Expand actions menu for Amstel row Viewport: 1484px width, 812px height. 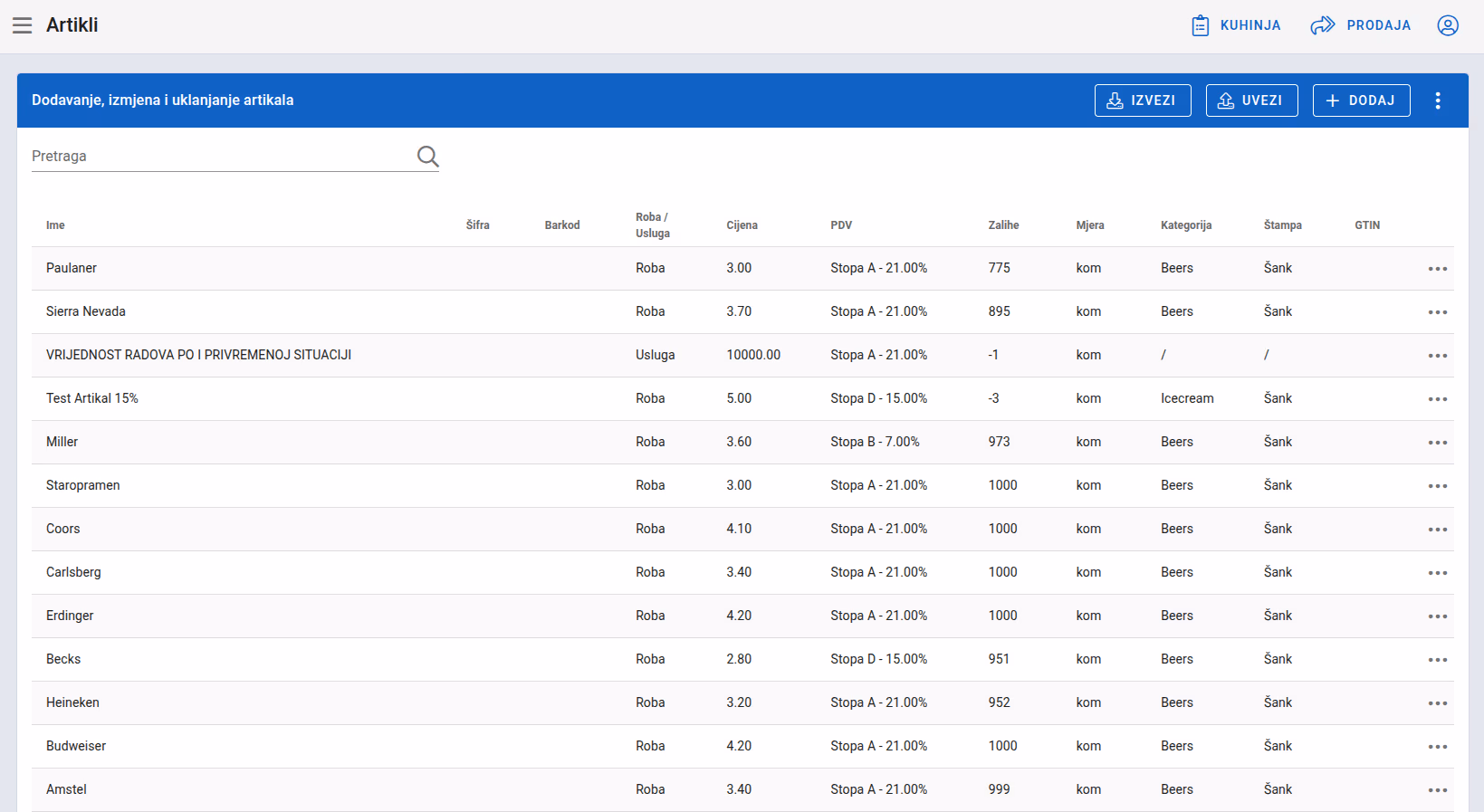pos(1438,790)
